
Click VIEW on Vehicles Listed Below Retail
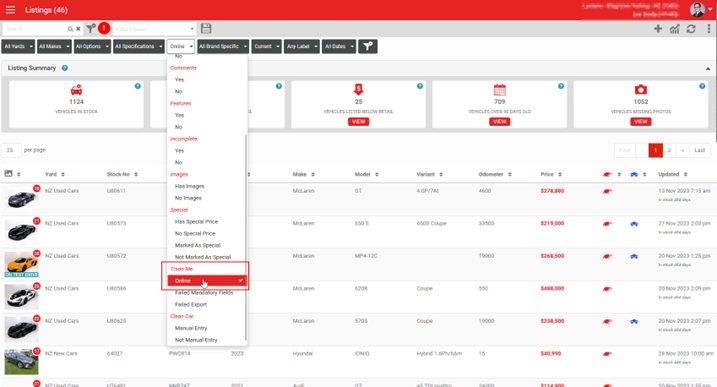[x=358, y=122]
